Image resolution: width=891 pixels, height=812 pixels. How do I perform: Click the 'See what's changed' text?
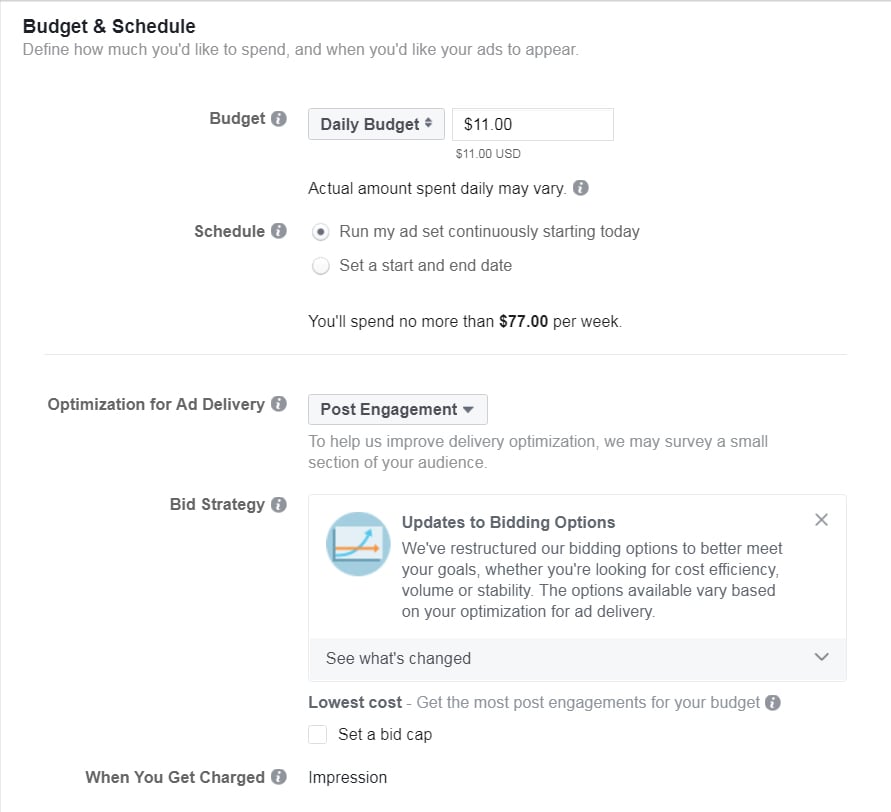click(398, 659)
